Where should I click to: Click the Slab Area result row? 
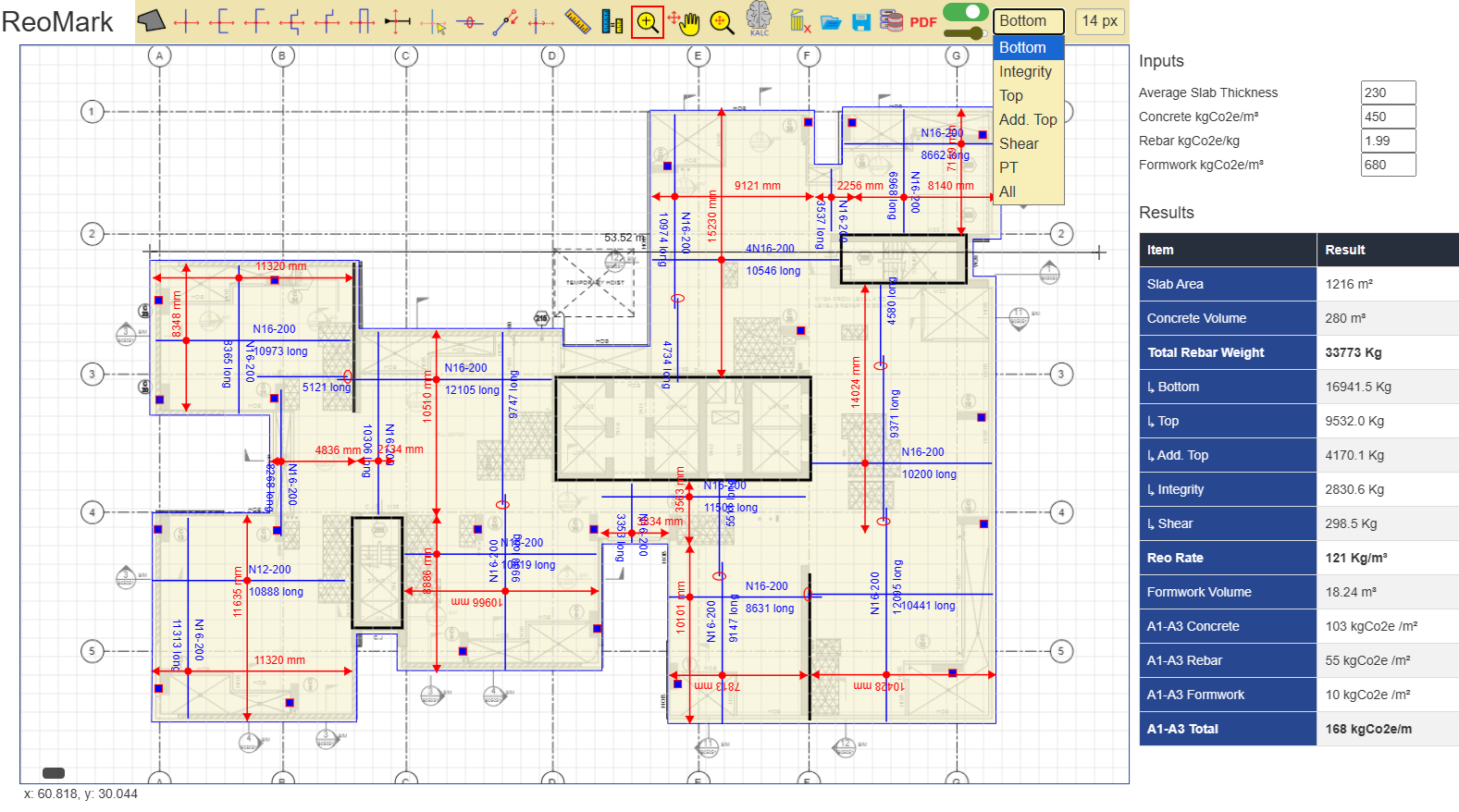click(1299, 284)
